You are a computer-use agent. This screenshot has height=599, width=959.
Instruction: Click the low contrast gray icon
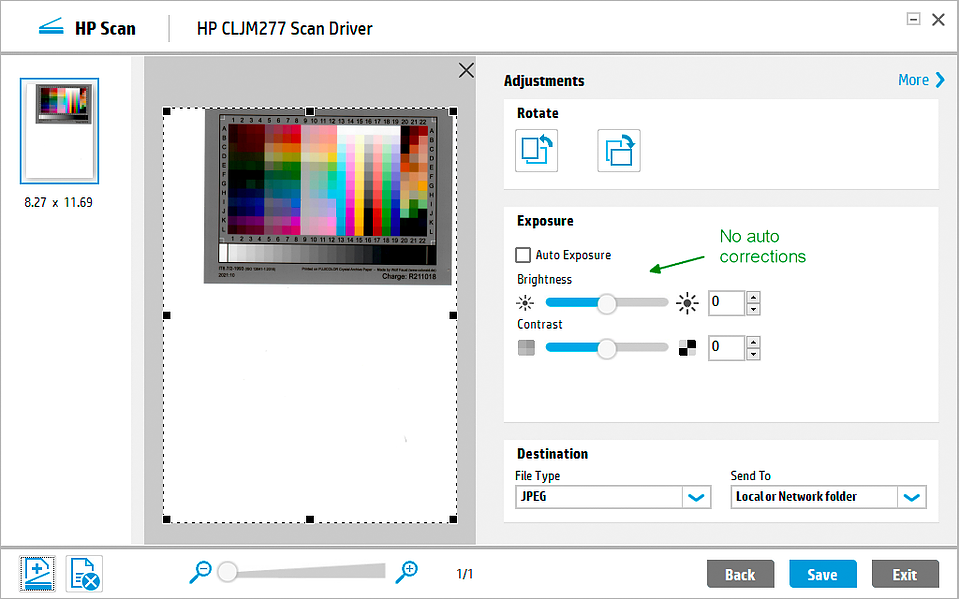coord(526,348)
